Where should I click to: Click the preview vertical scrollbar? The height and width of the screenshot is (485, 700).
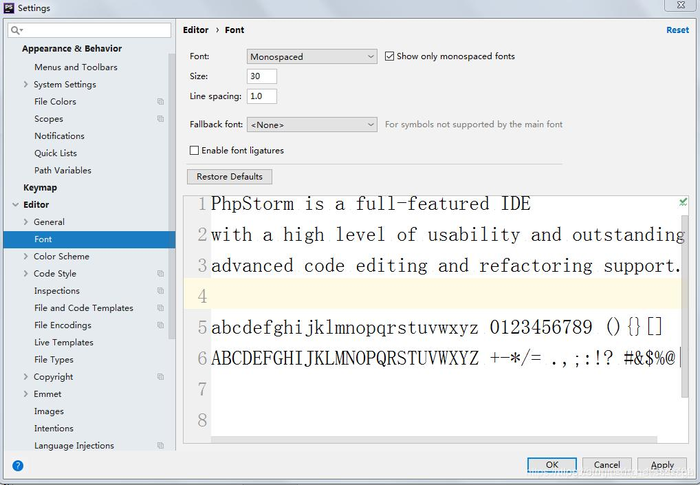click(x=684, y=306)
